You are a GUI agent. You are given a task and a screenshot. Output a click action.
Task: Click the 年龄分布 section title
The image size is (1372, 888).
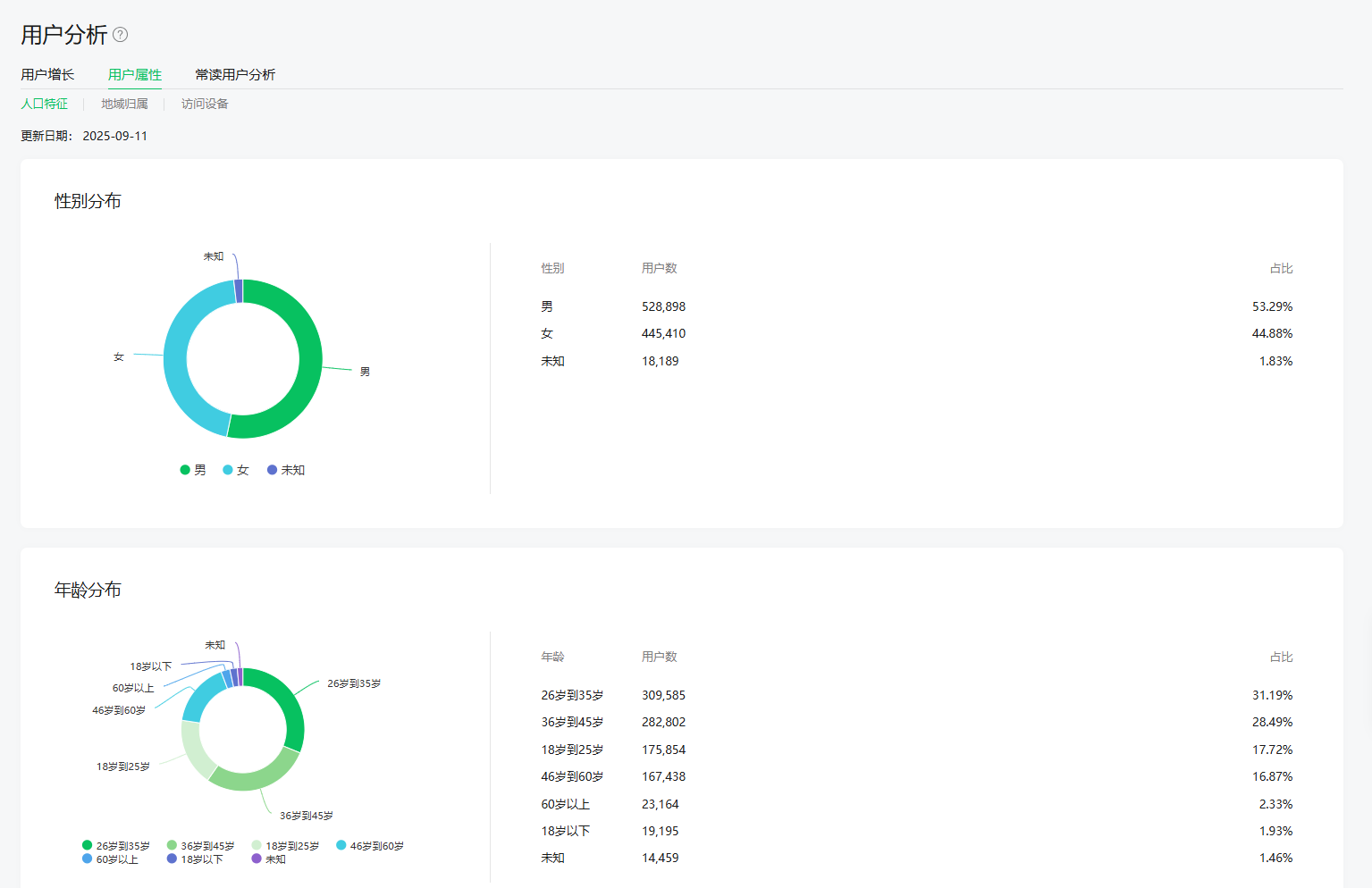[x=88, y=590]
